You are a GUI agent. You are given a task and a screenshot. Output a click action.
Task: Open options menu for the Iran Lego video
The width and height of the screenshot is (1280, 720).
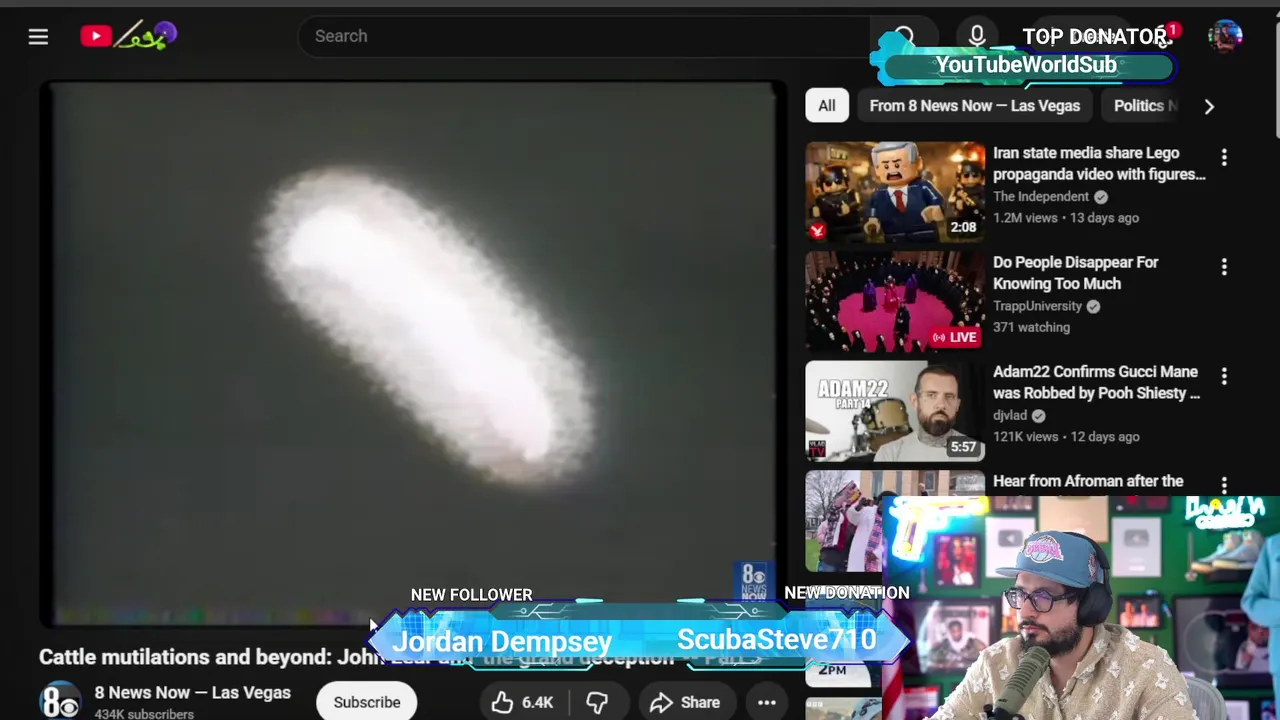[x=1224, y=158]
